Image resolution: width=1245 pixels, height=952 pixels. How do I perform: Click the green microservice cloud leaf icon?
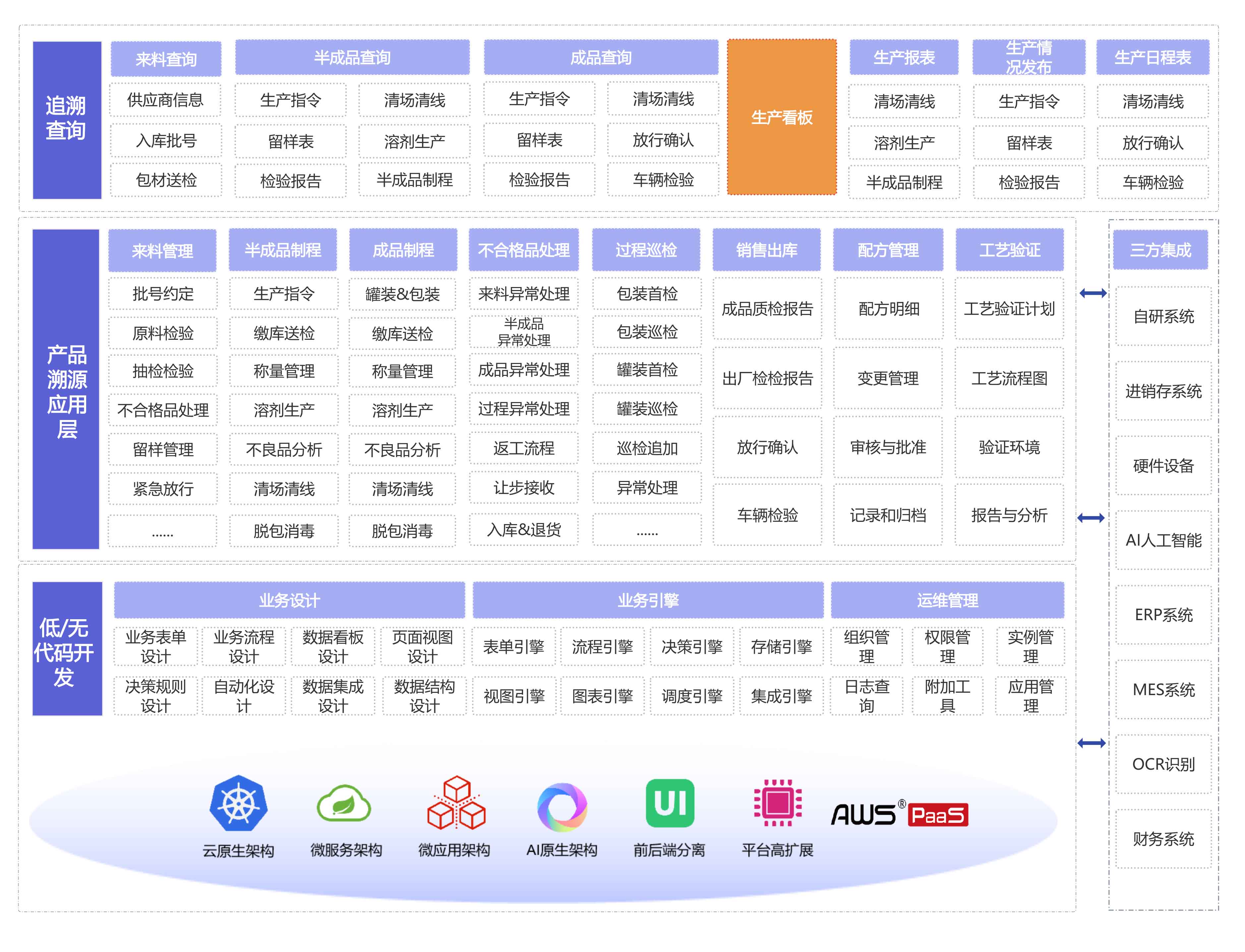click(x=344, y=803)
